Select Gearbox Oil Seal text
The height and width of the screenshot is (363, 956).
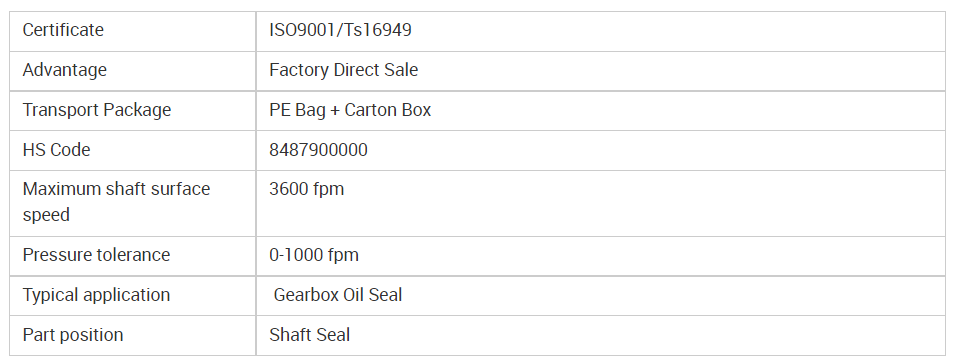(x=338, y=295)
